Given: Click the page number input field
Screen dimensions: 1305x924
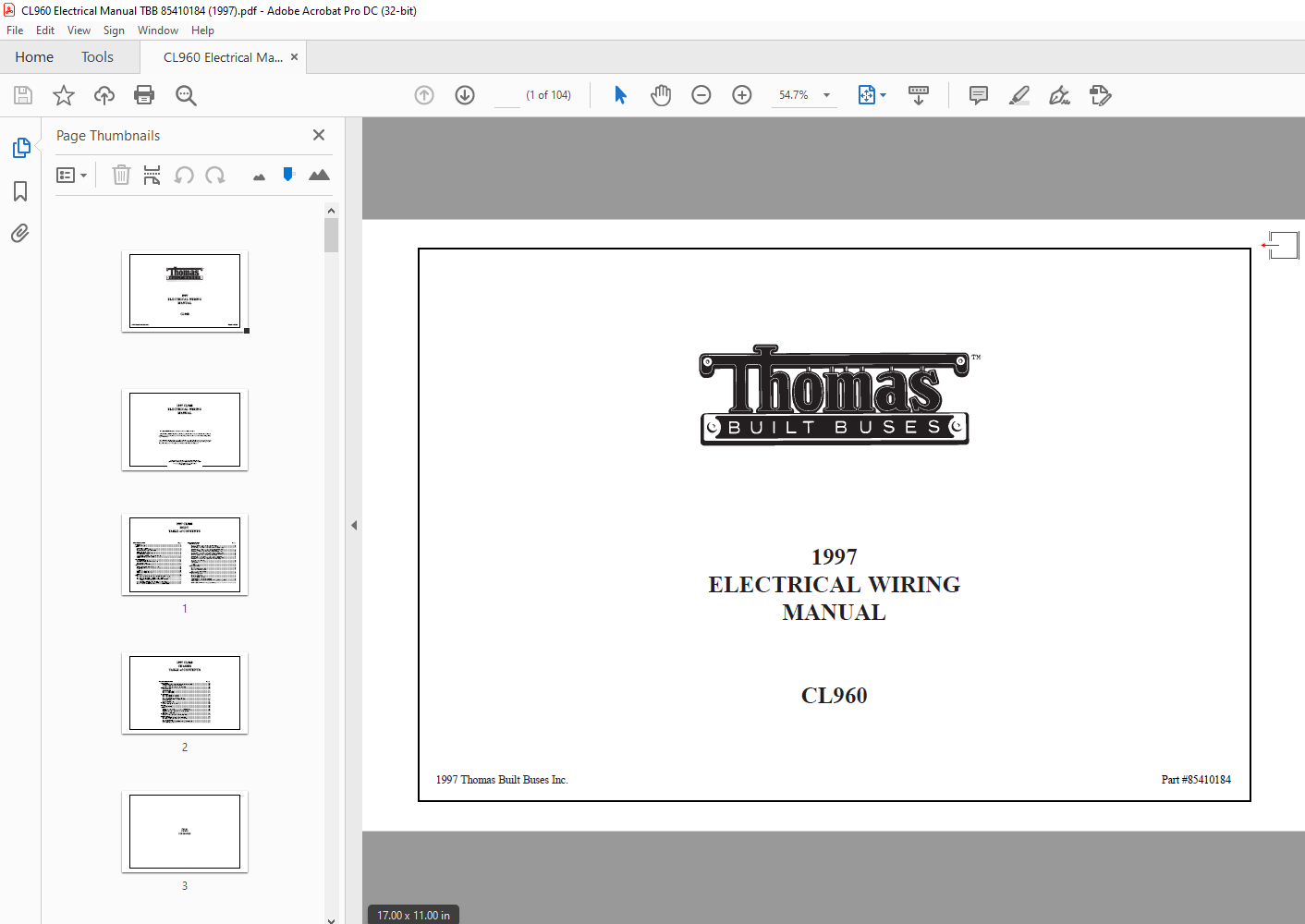Looking at the screenshot, I should (x=507, y=95).
